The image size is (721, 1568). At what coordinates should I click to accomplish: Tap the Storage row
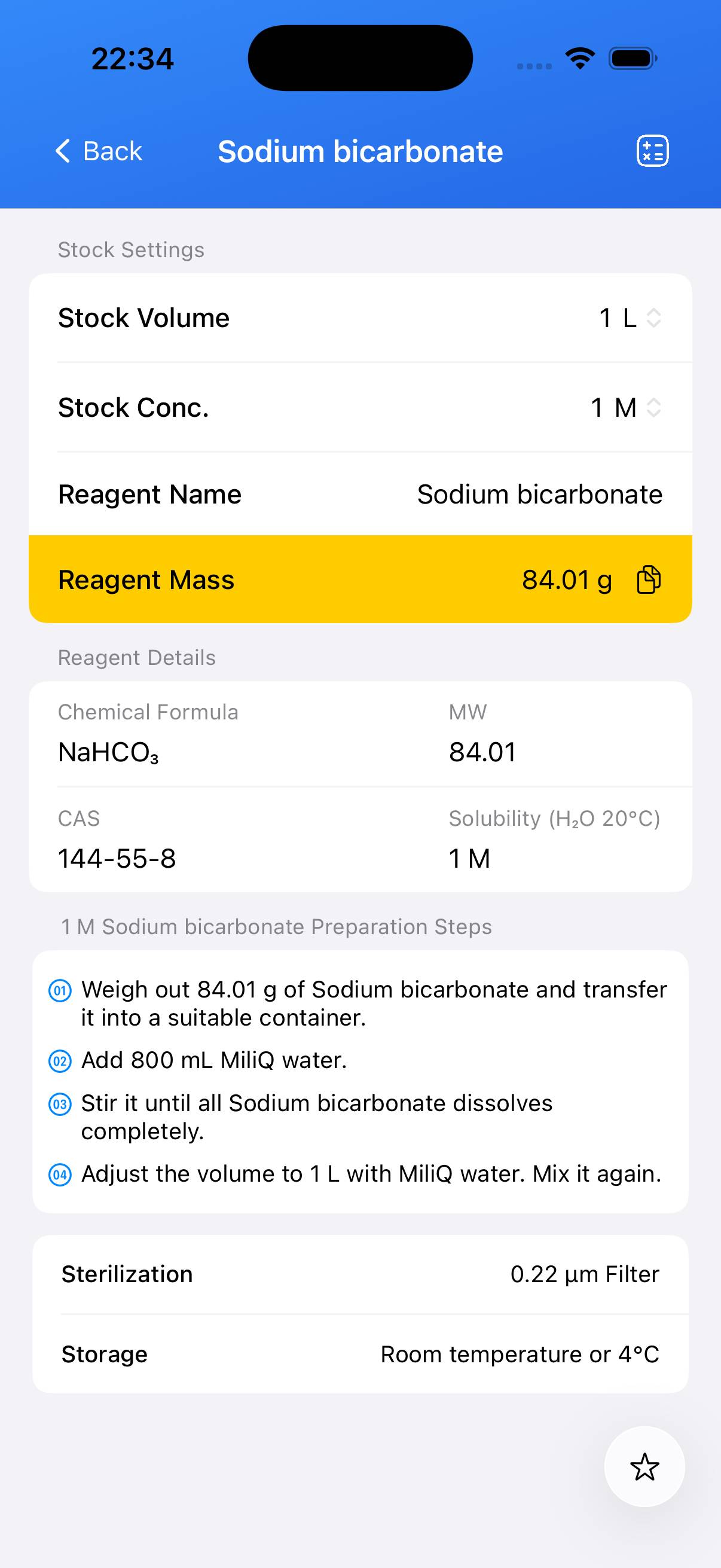[x=360, y=1355]
